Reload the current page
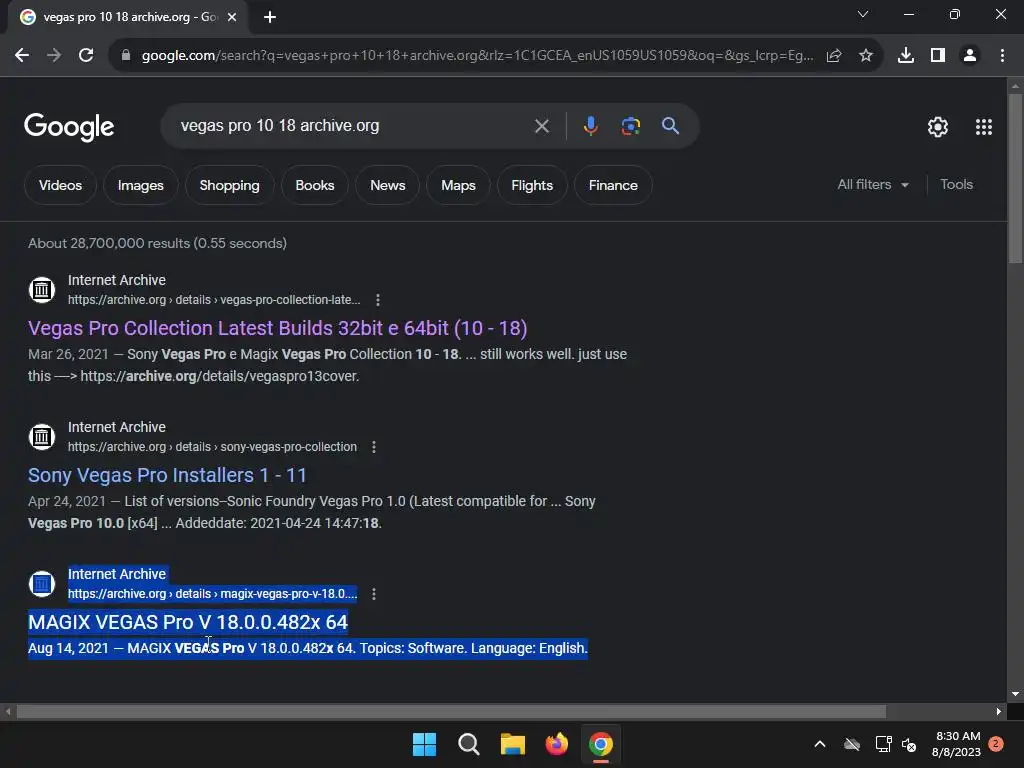This screenshot has width=1024, height=768. [x=86, y=56]
